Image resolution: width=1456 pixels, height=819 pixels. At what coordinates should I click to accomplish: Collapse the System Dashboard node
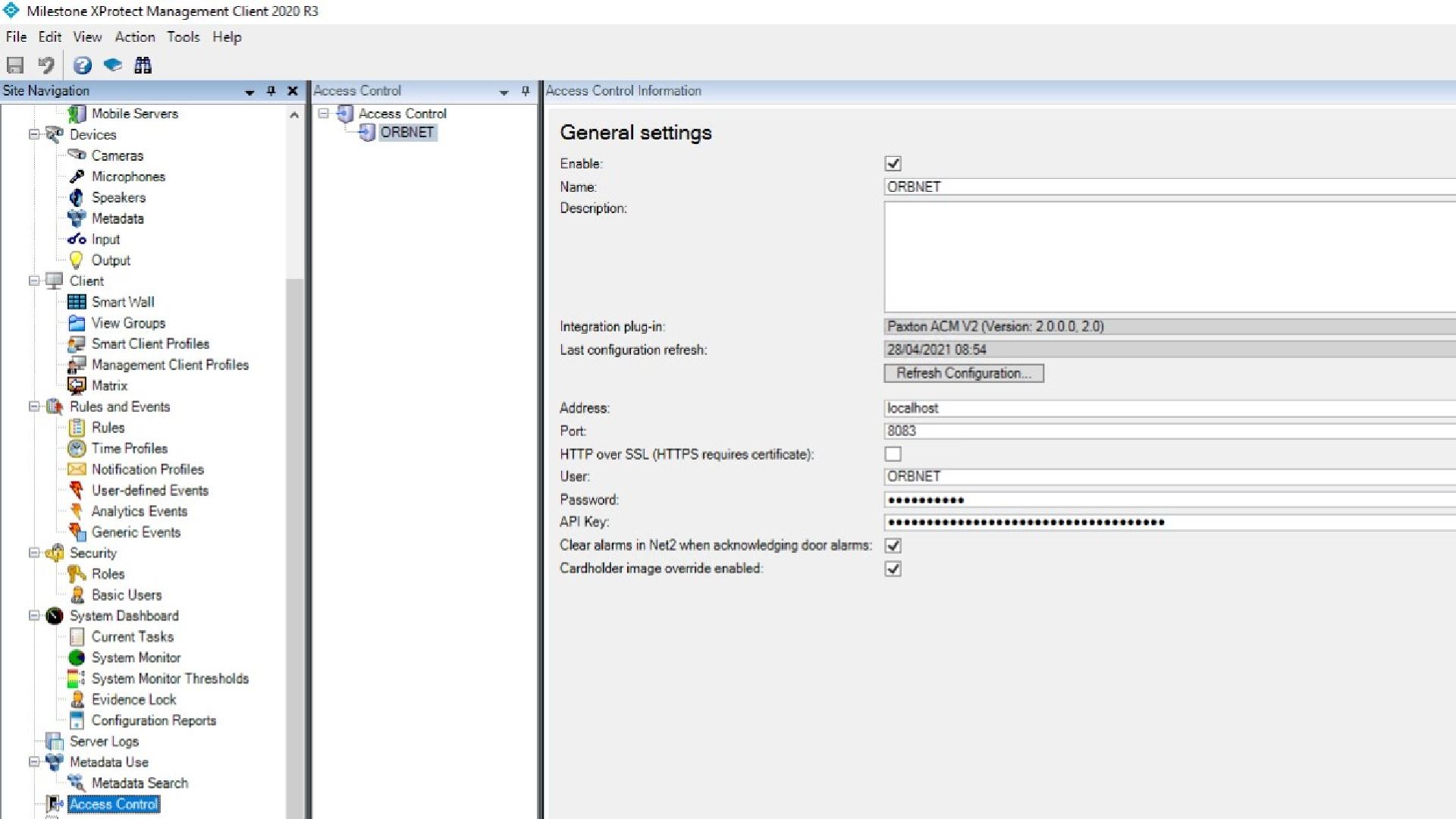pyautogui.click(x=34, y=616)
